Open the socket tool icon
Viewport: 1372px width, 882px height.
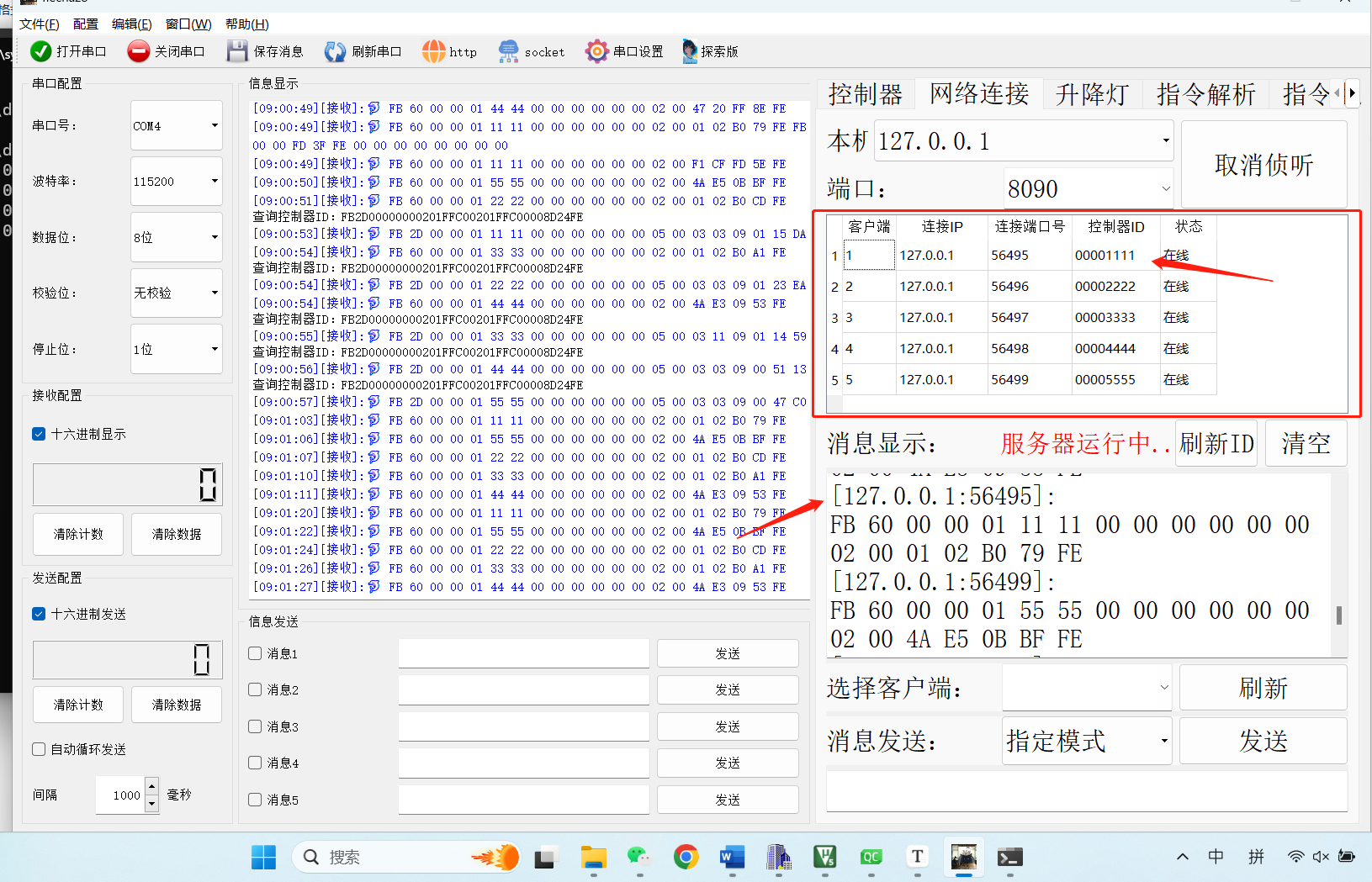(508, 51)
